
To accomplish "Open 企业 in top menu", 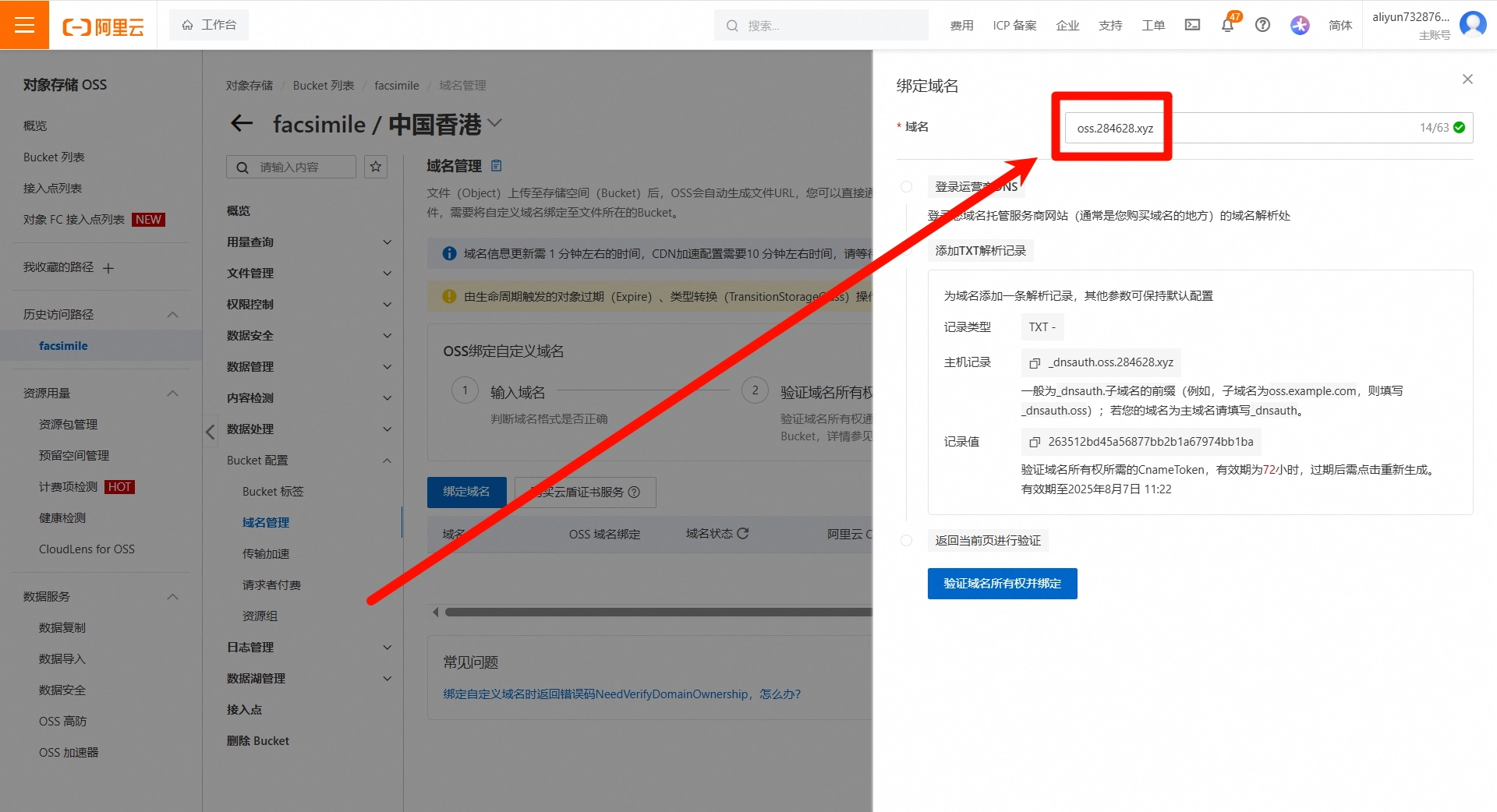I will point(1067,25).
